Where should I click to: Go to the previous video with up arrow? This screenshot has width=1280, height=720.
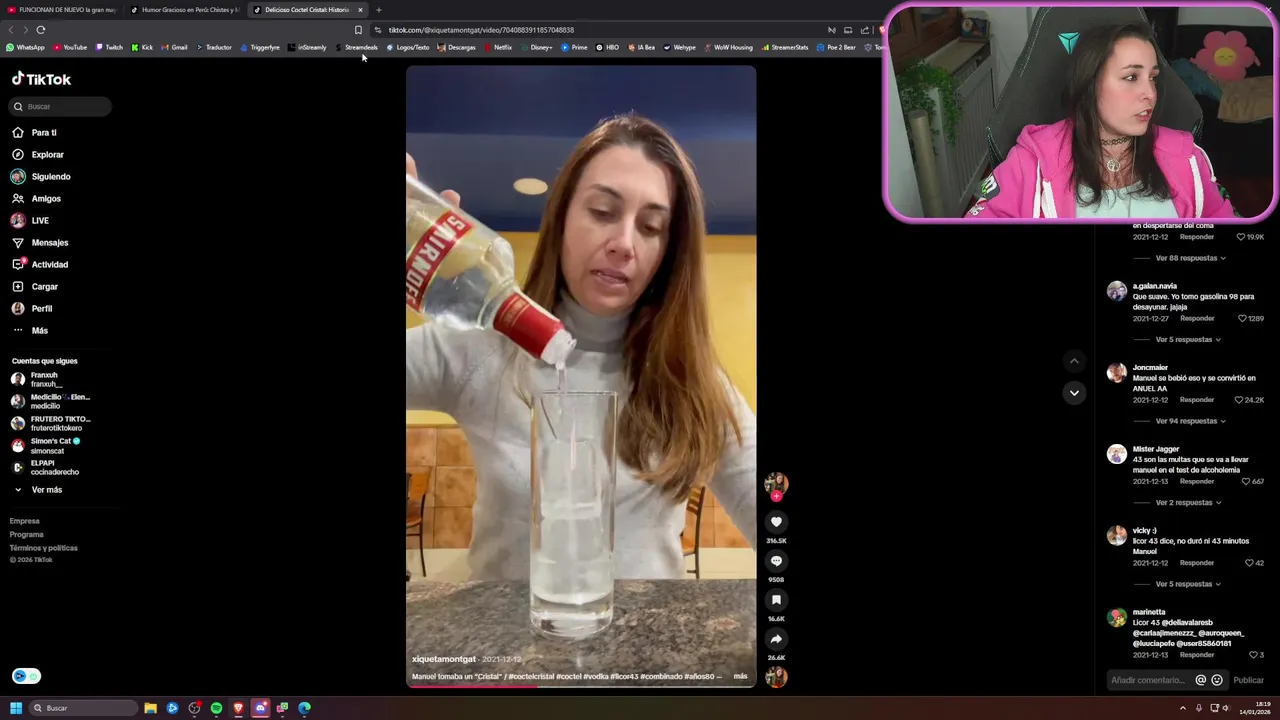(x=1074, y=361)
